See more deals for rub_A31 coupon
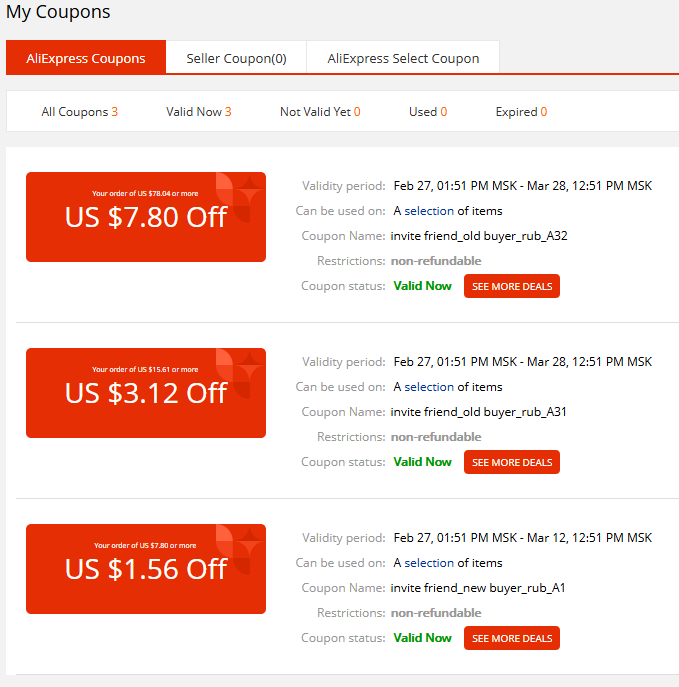 512,462
